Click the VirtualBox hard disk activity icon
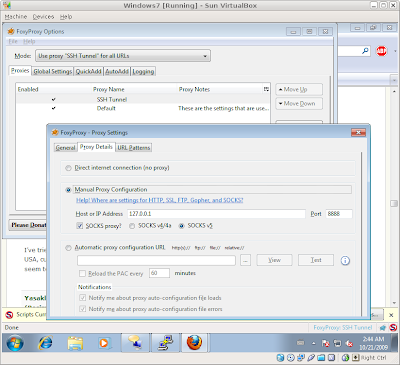This screenshot has height=365, width=400. pyautogui.click(x=281, y=358)
